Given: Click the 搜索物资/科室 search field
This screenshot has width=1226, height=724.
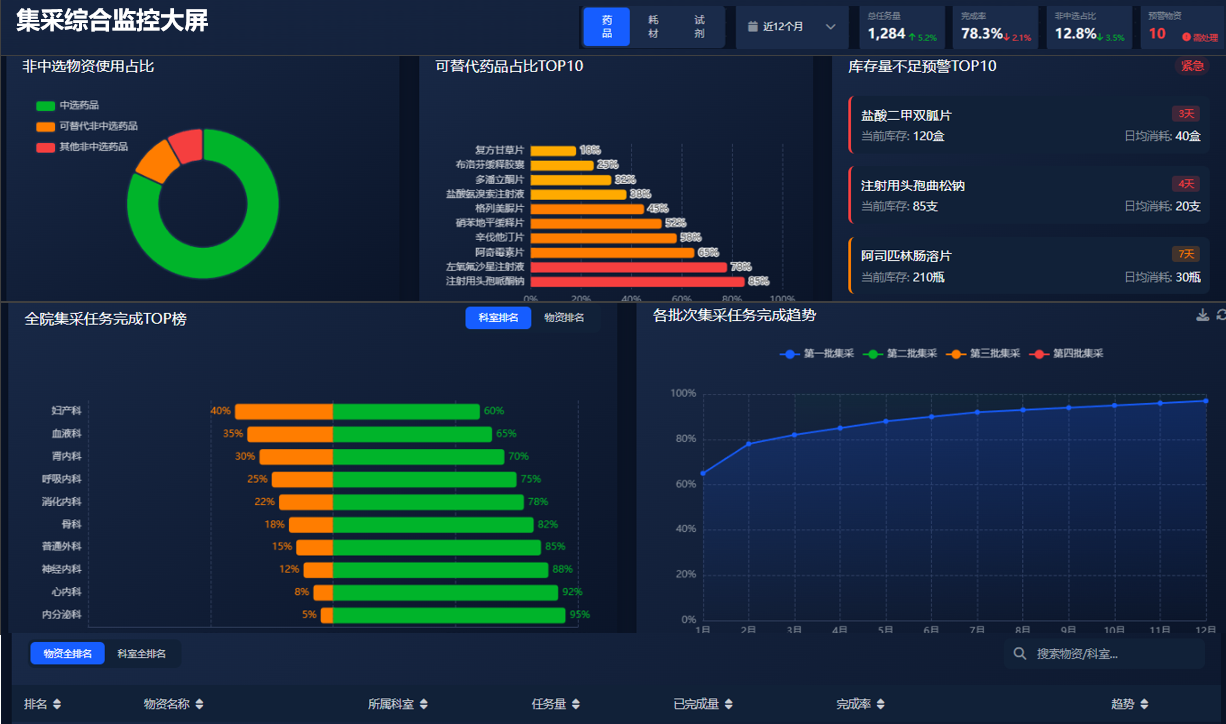Looking at the screenshot, I should point(1115,654).
